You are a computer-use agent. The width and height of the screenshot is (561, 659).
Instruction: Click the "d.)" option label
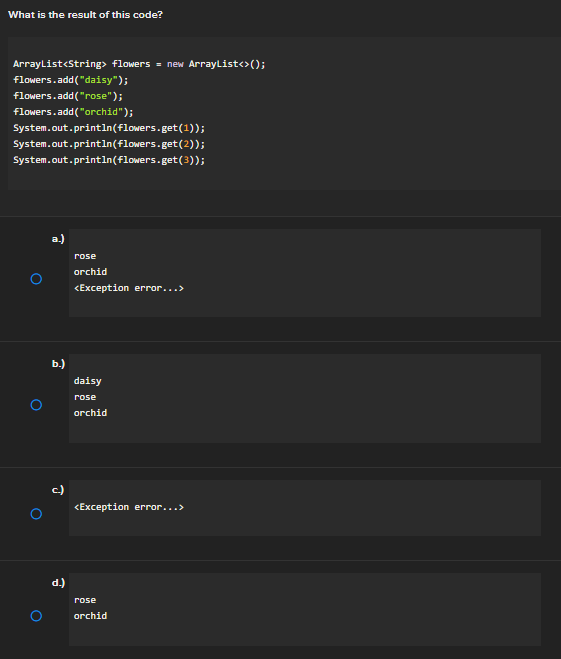[x=58, y=583]
